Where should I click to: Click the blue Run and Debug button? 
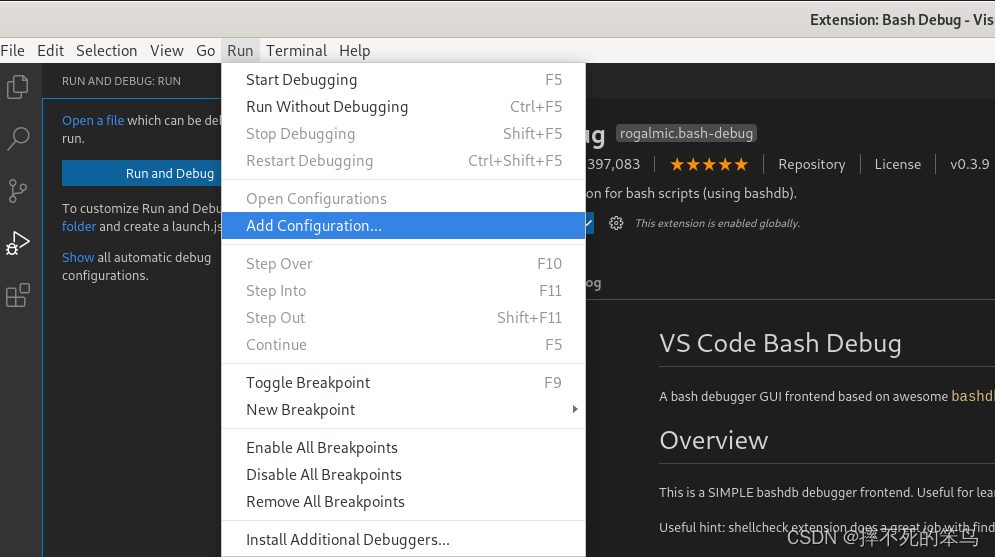coord(142,173)
